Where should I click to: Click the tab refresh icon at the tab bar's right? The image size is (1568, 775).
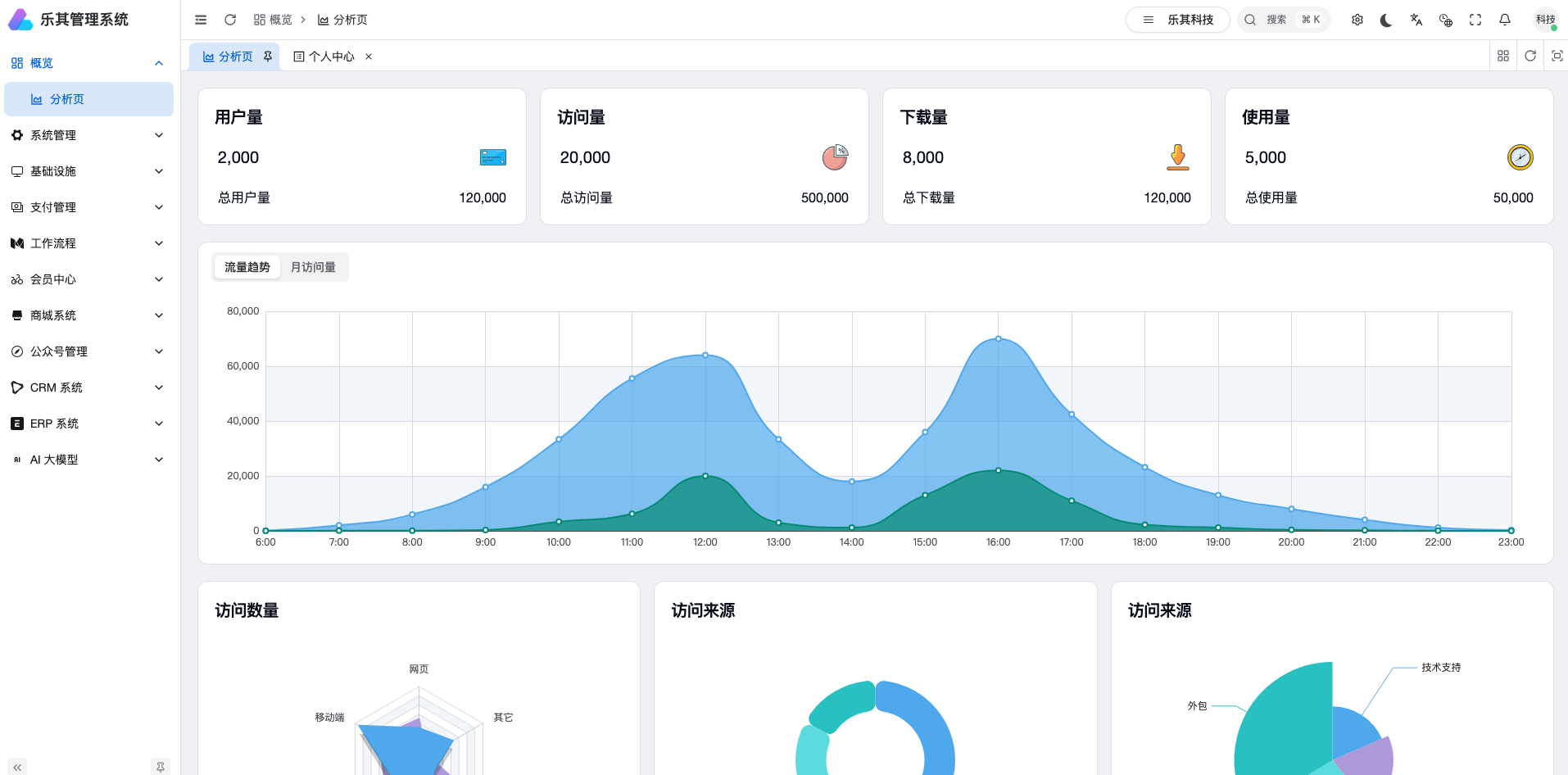(x=1530, y=56)
